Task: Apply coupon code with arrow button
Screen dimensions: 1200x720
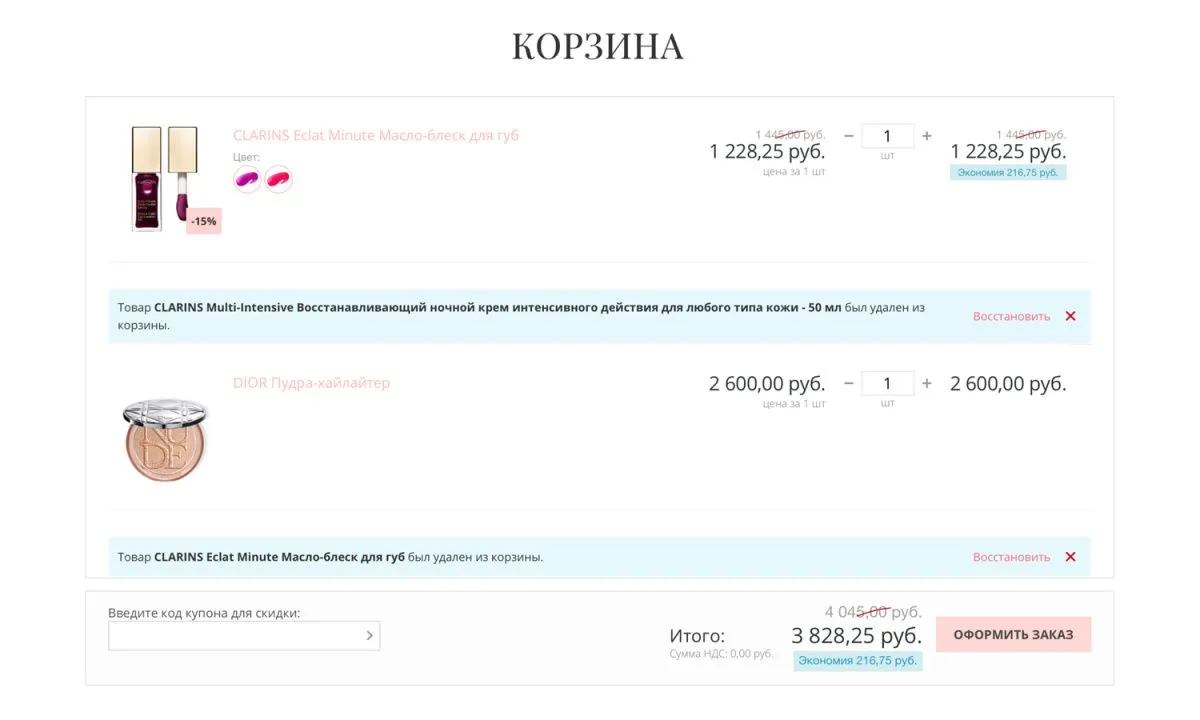Action: tap(369, 635)
